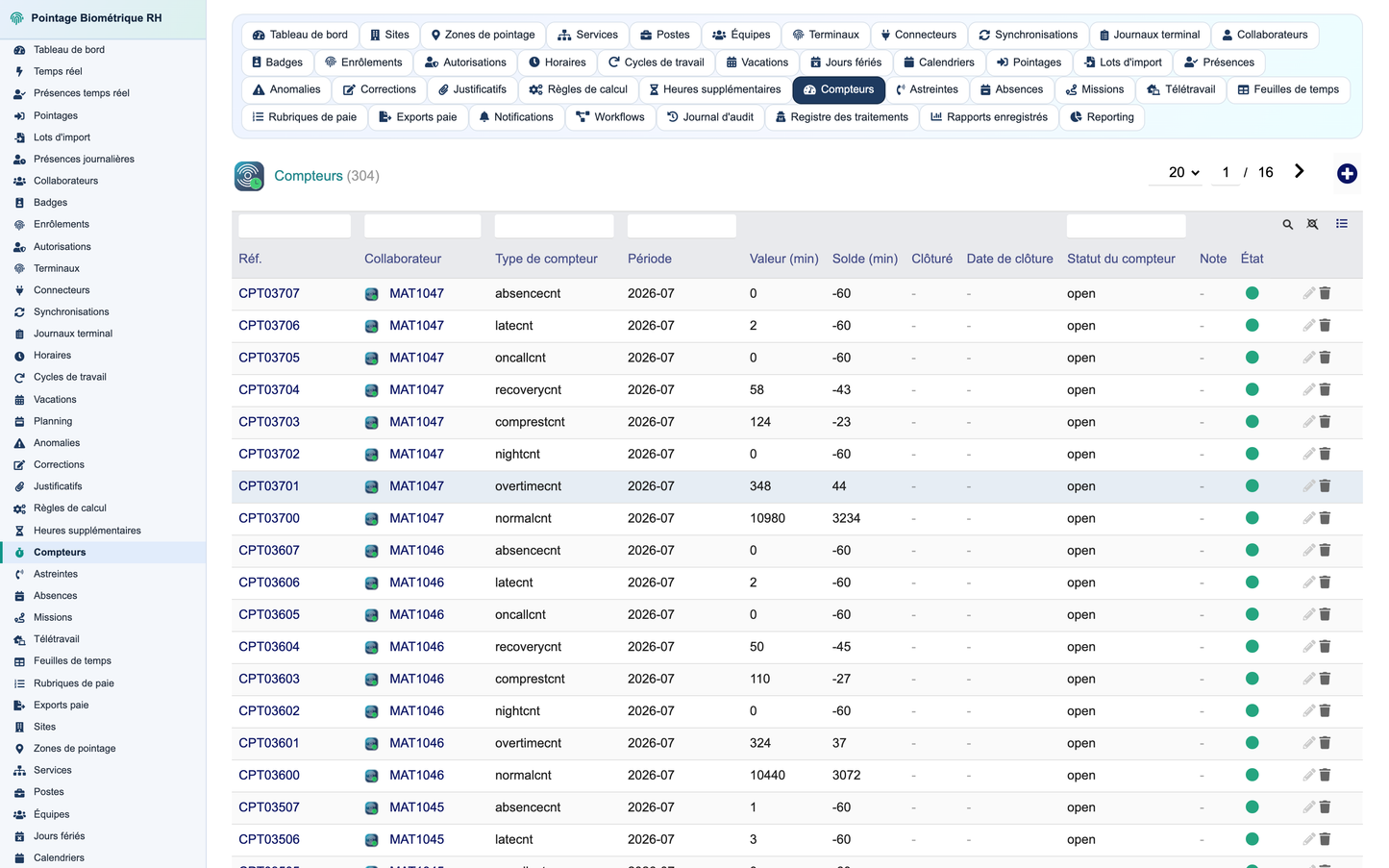This screenshot has height=868, width=1389.
Task: Select the Reporting tab
Action: coord(1102,117)
